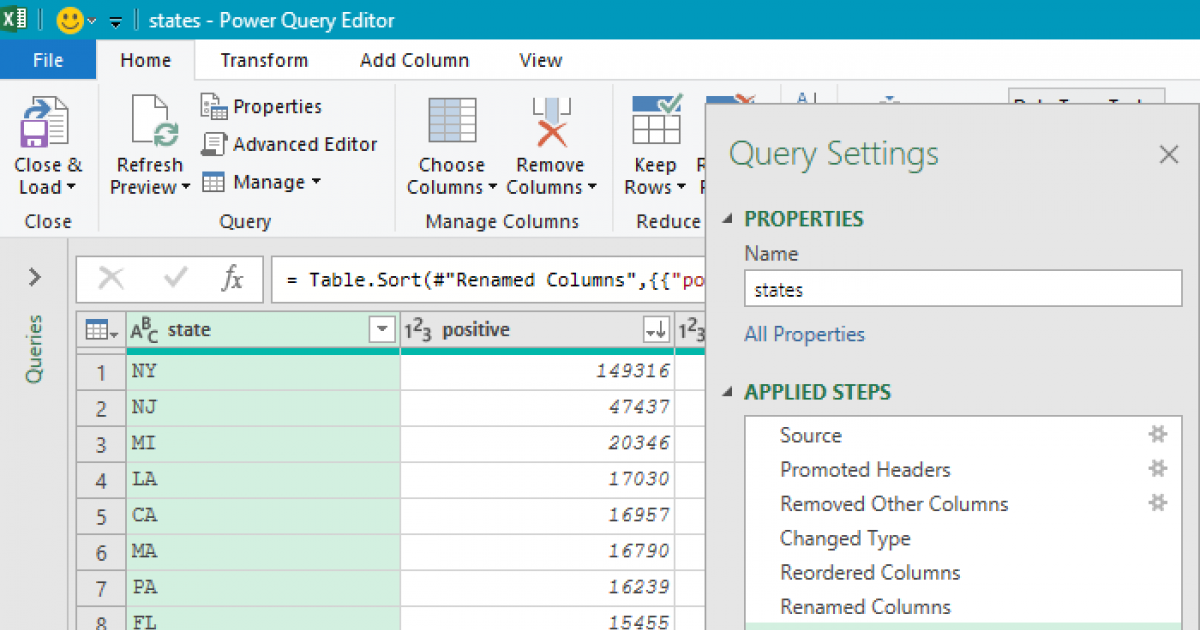Screen dimensions: 1200x630
Task: Open the Add Column ribbon tab
Action: (x=414, y=60)
